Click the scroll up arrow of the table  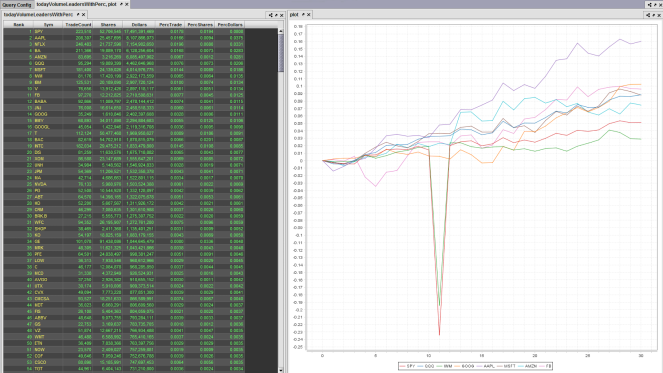tap(280, 31)
